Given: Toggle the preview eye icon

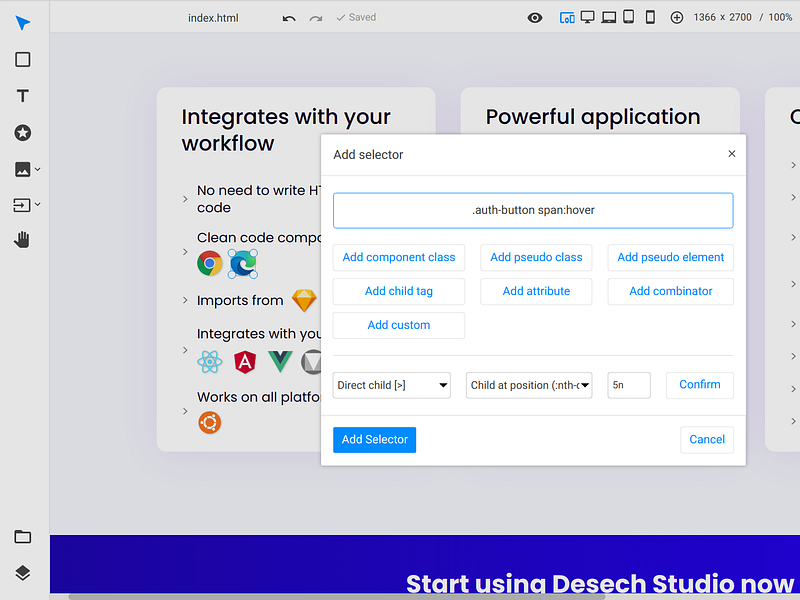Looking at the screenshot, I should (535, 18).
